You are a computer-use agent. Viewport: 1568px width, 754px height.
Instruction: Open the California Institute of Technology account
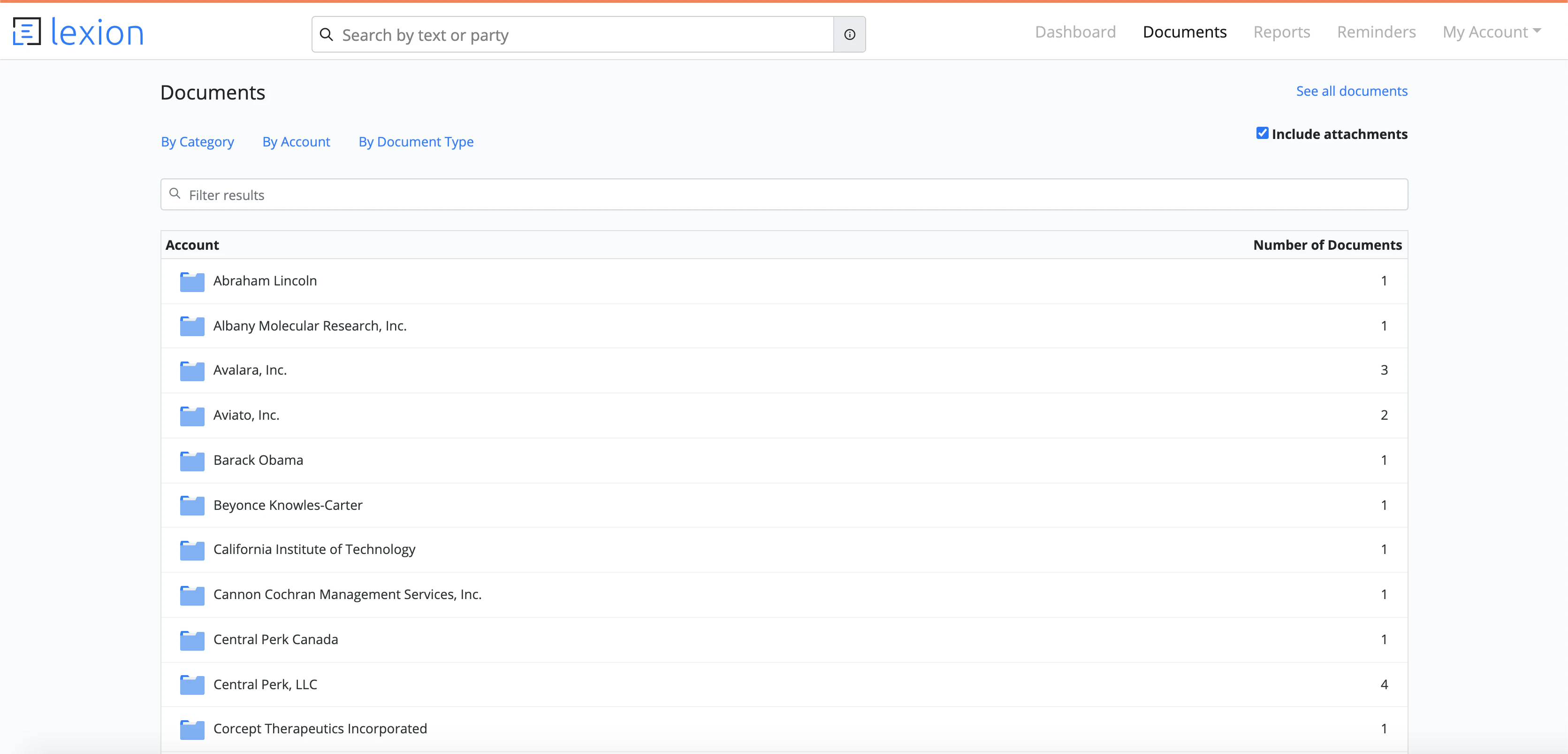(x=314, y=549)
